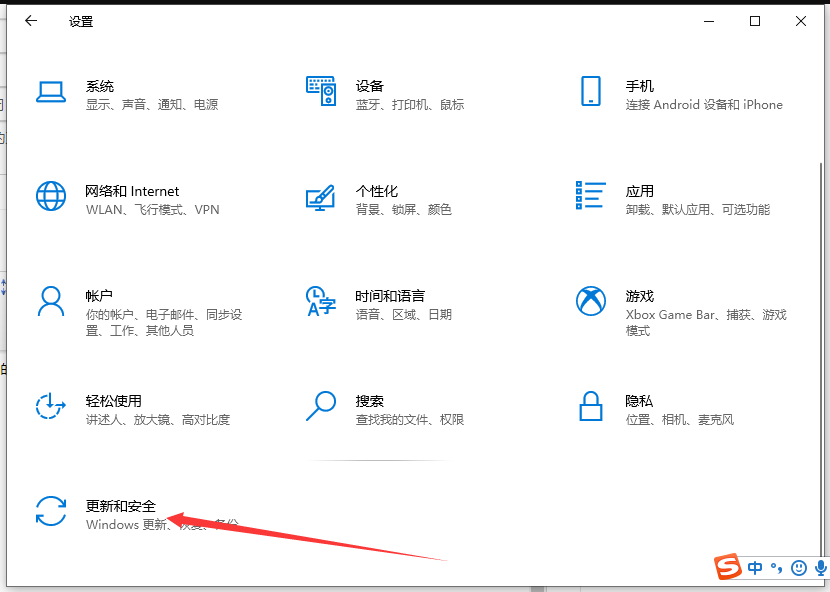Click the Sogou input method S logo
This screenshot has height=592, width=830.
[x=727, y=567]
